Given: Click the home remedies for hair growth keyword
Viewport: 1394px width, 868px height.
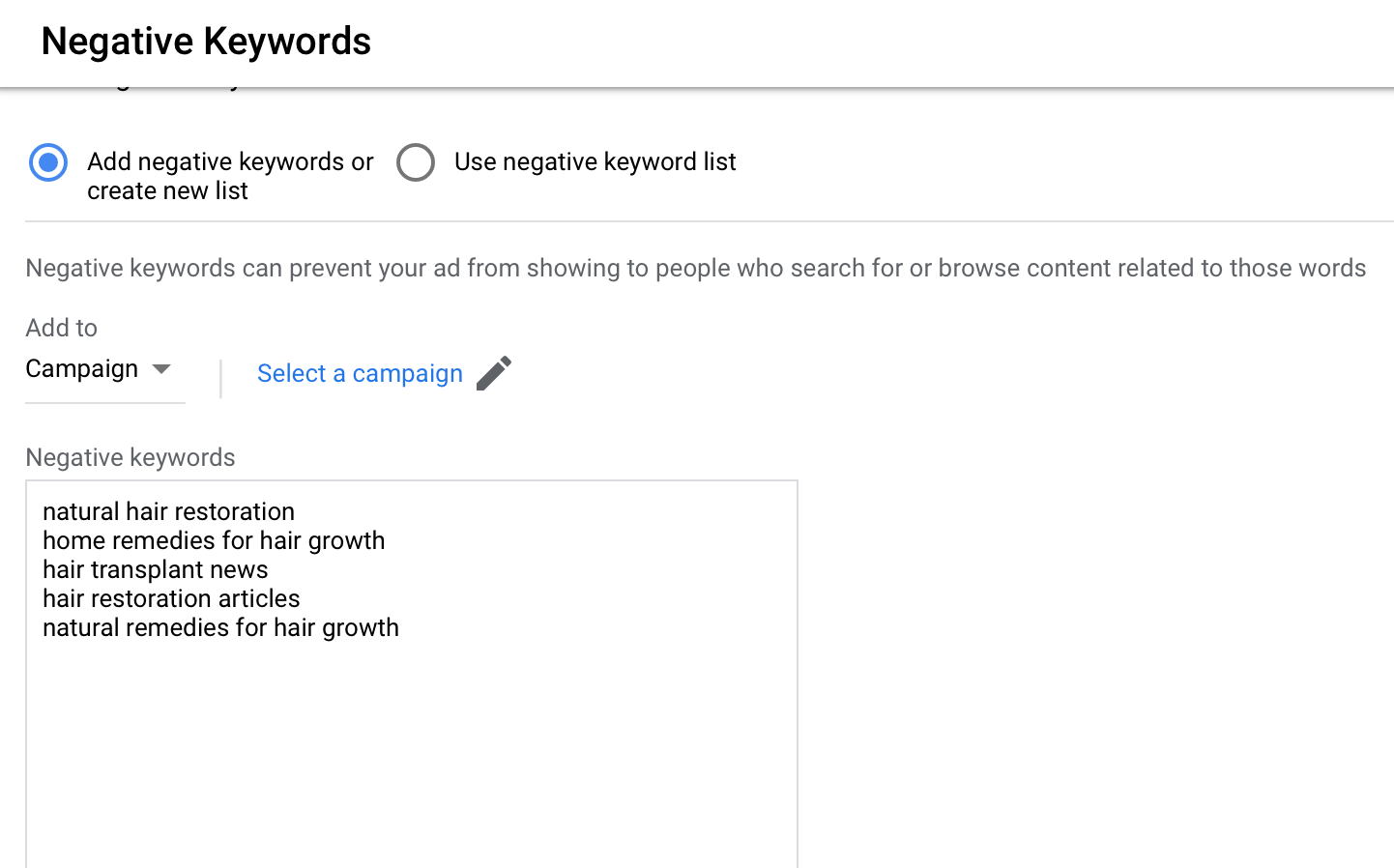Looking at the screenshot, I should (x=214, y=540).
